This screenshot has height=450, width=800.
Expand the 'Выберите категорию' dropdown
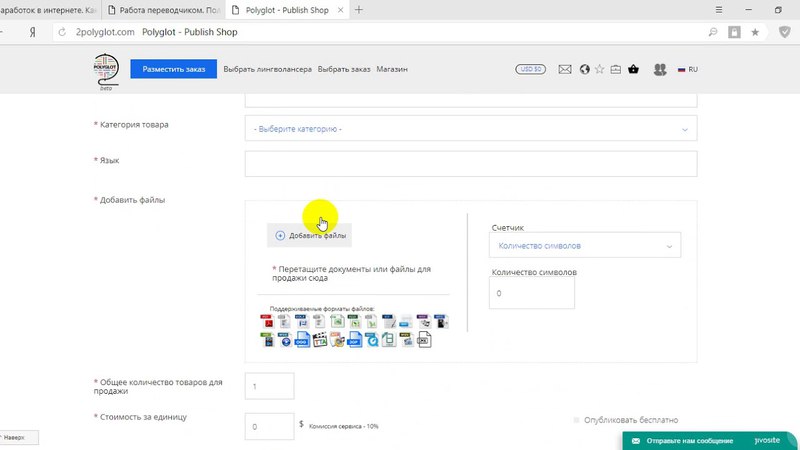pyautogui.click(x=470, y=129)
